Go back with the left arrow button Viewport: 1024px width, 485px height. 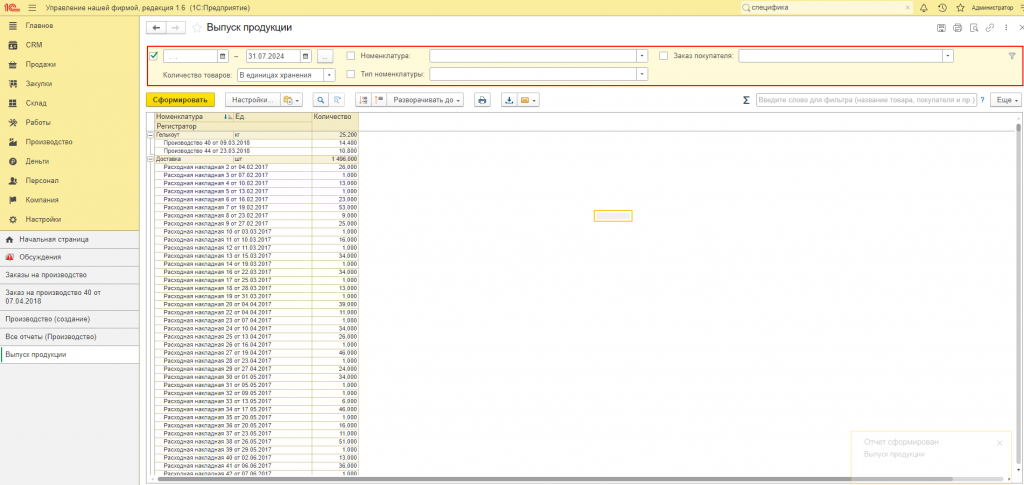[156, 27]
